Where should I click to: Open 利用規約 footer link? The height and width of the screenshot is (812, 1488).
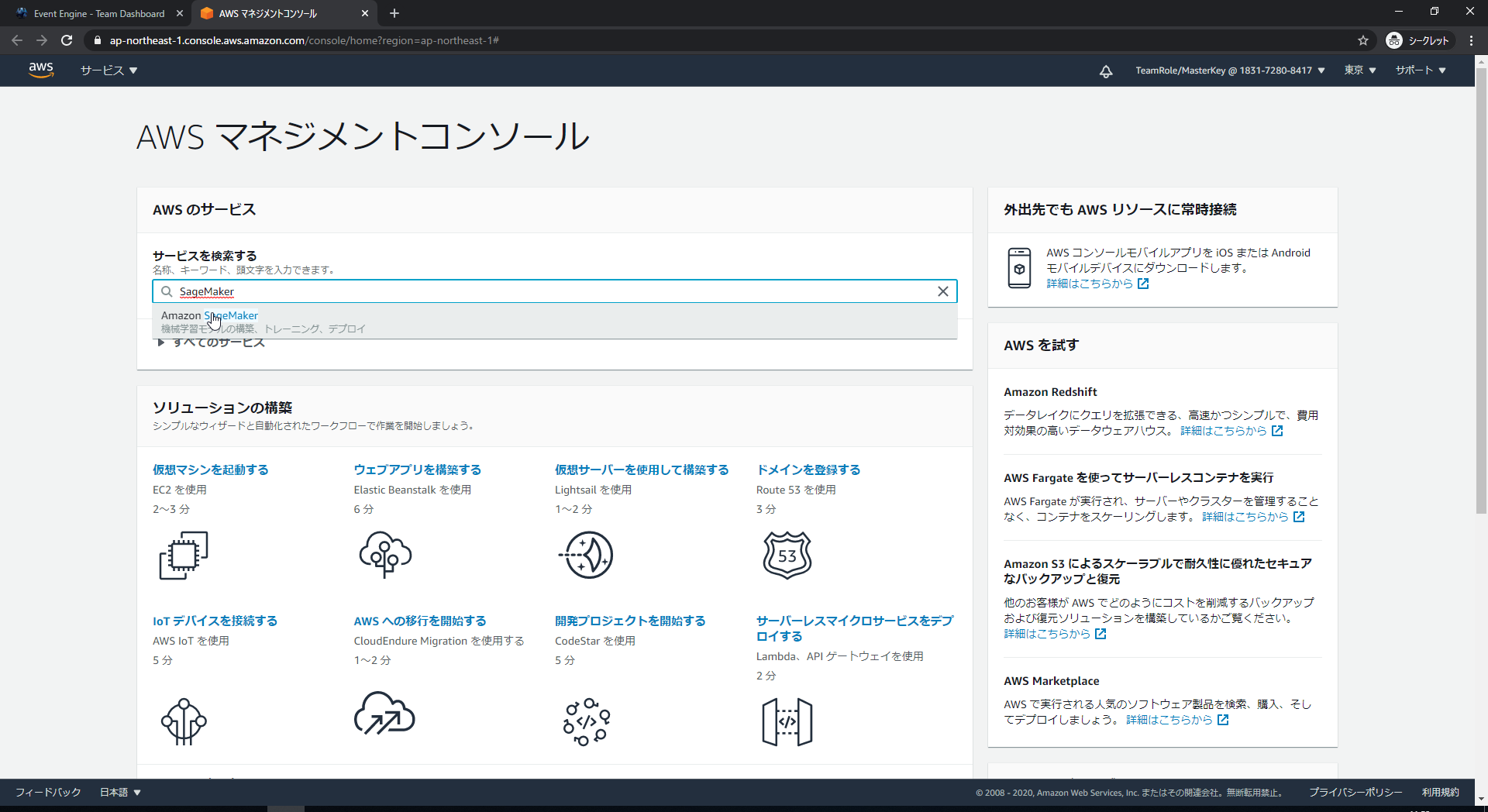(1440, 792)
